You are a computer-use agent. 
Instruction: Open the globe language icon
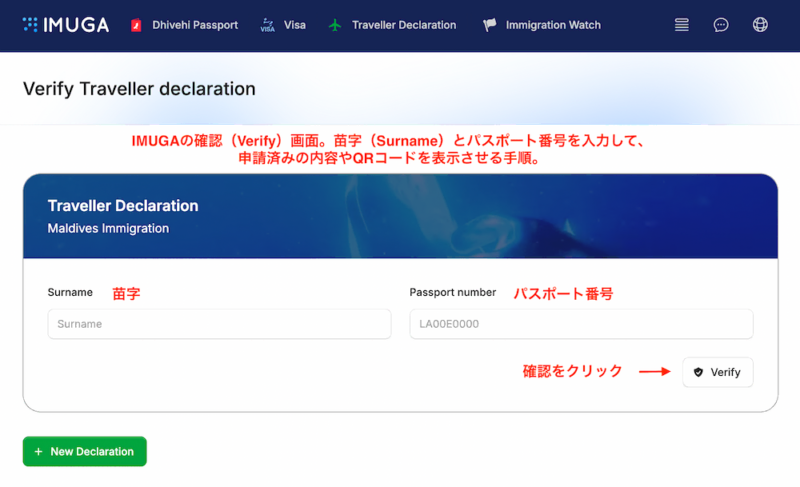coord(760,24)
